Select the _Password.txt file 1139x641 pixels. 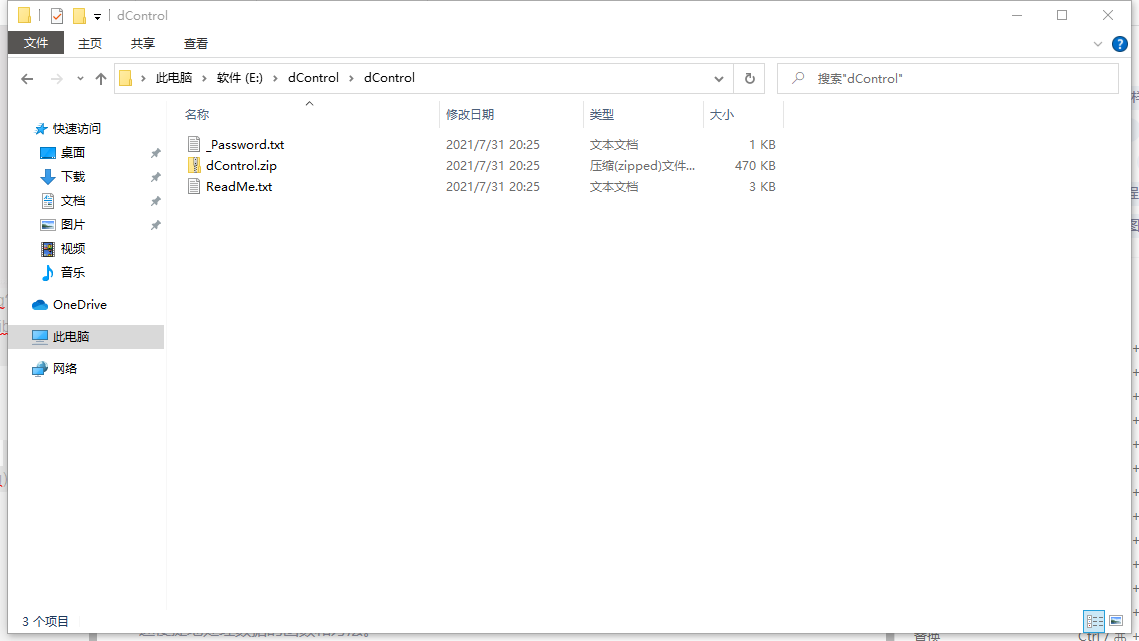click(245, 145)
